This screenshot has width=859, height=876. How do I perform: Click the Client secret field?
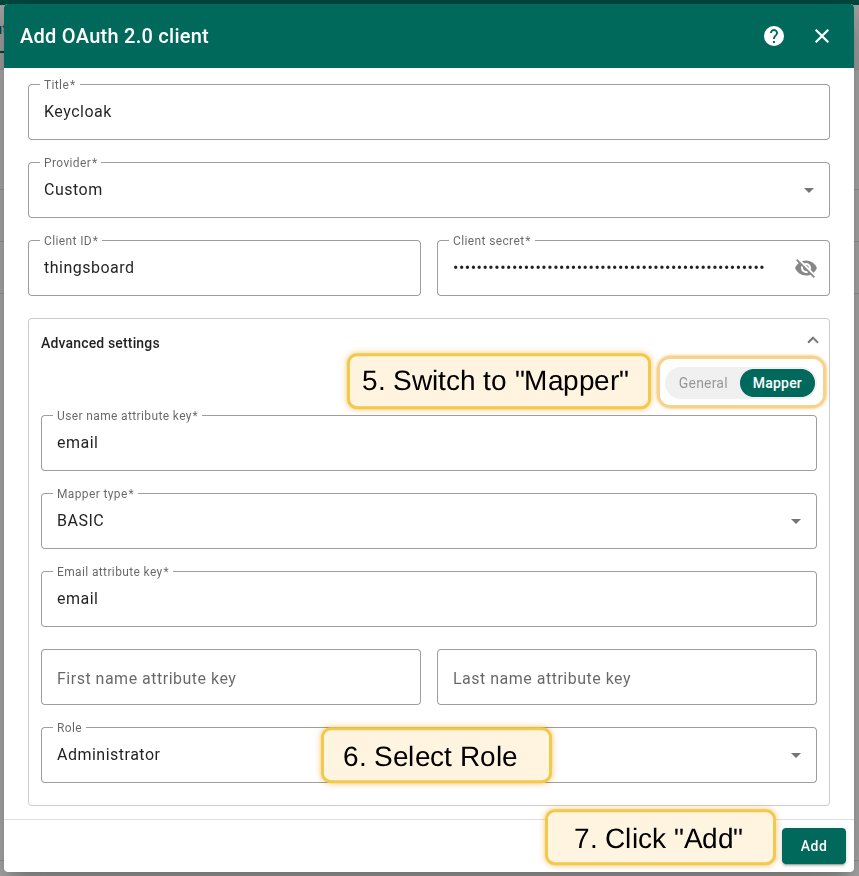(608, 268)
